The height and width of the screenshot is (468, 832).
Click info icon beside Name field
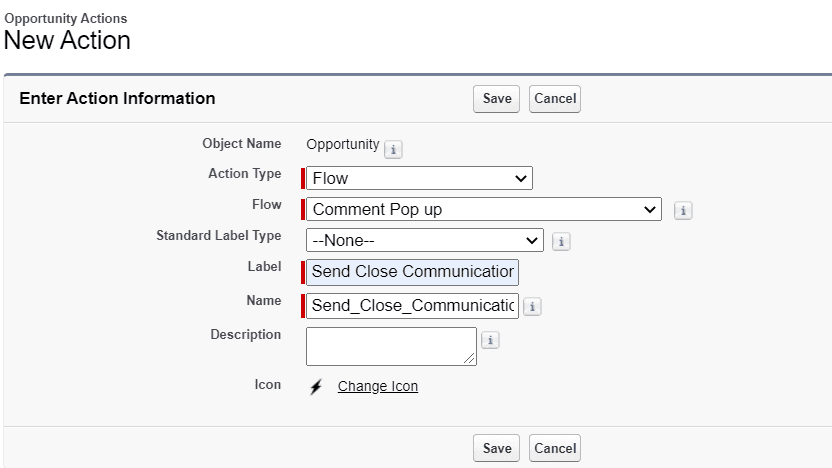[532, 306]
